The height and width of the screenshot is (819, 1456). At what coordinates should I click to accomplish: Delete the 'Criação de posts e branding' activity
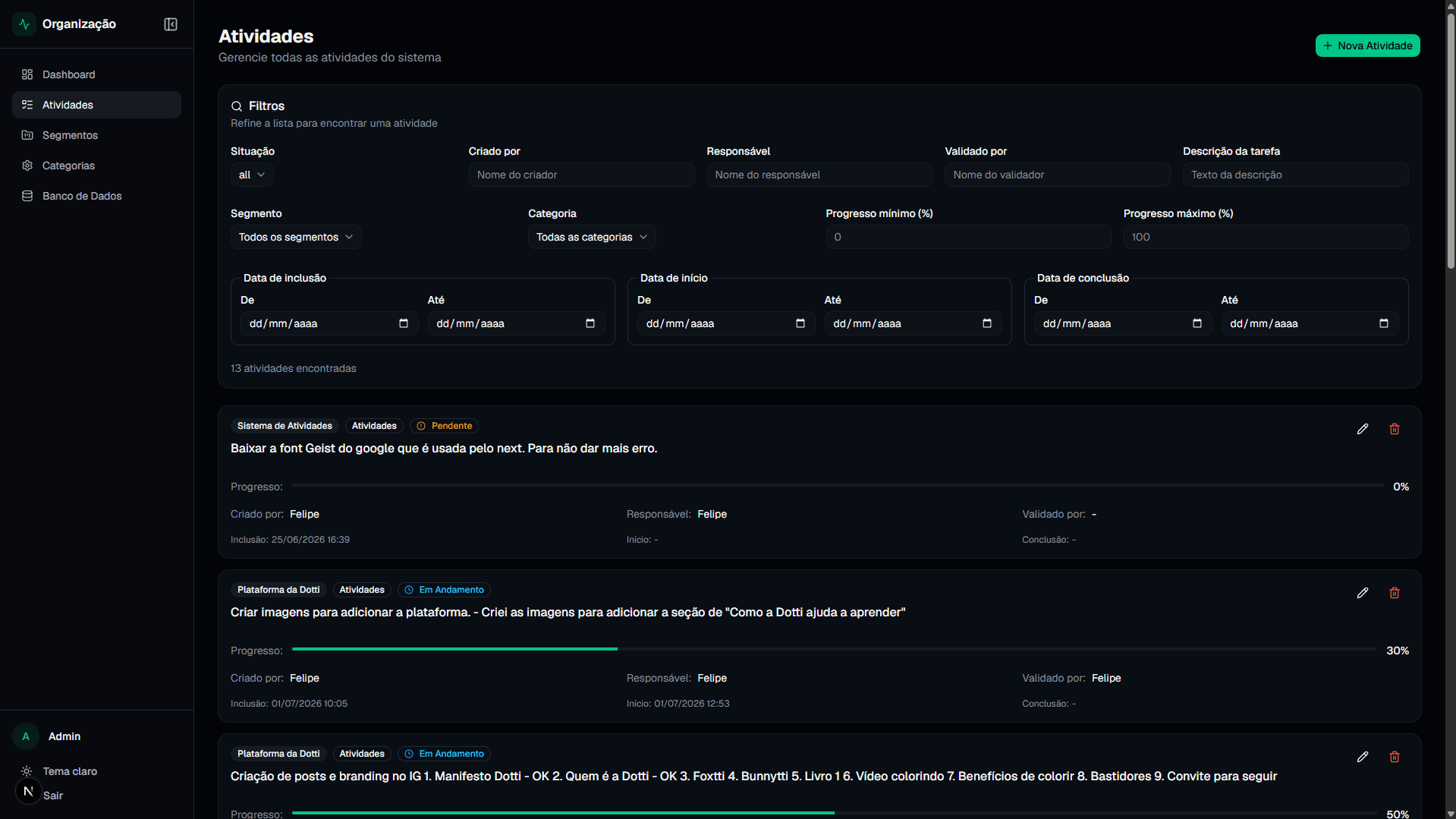tap(1395, 757)
